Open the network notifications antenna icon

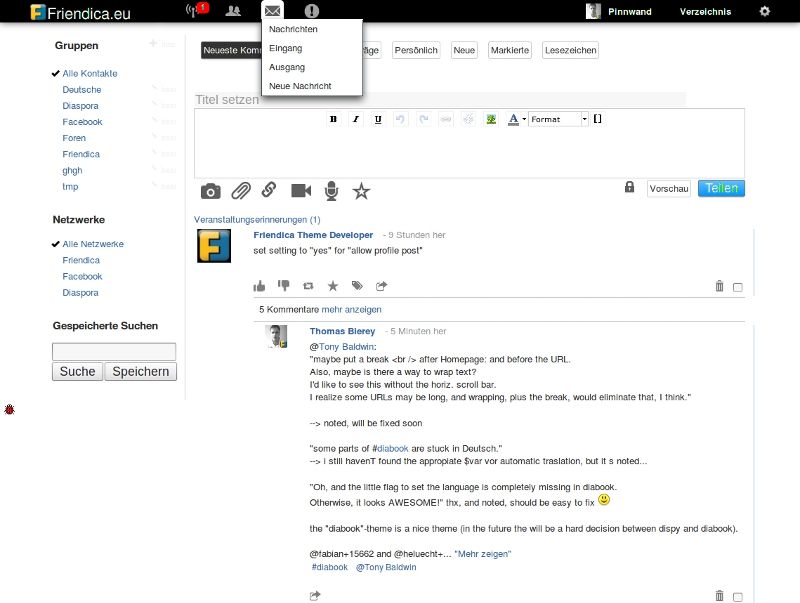[x=192, y=11]
